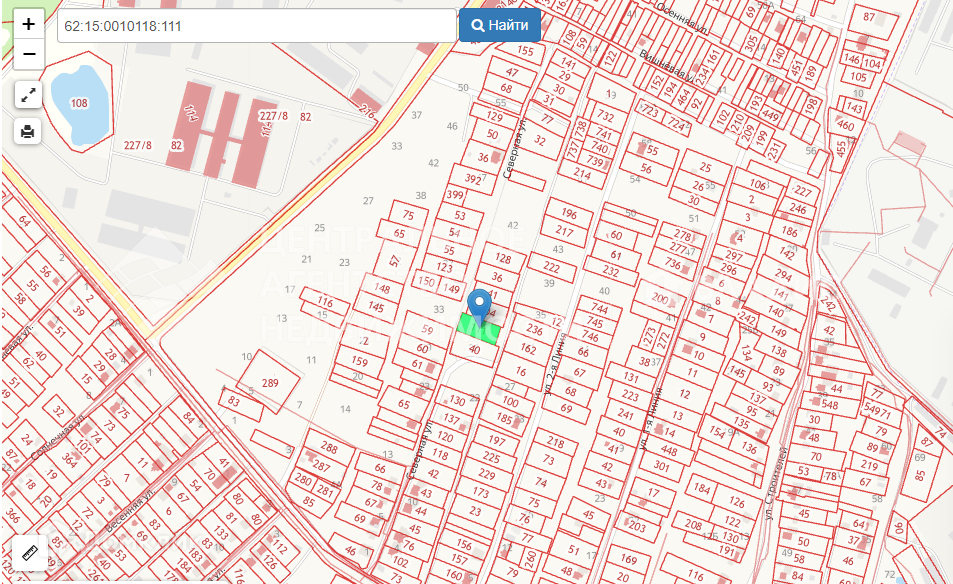Select parcel labeled 232
Image resolution: width=953 pixels, height=584 pixels.
coord(611,271)
